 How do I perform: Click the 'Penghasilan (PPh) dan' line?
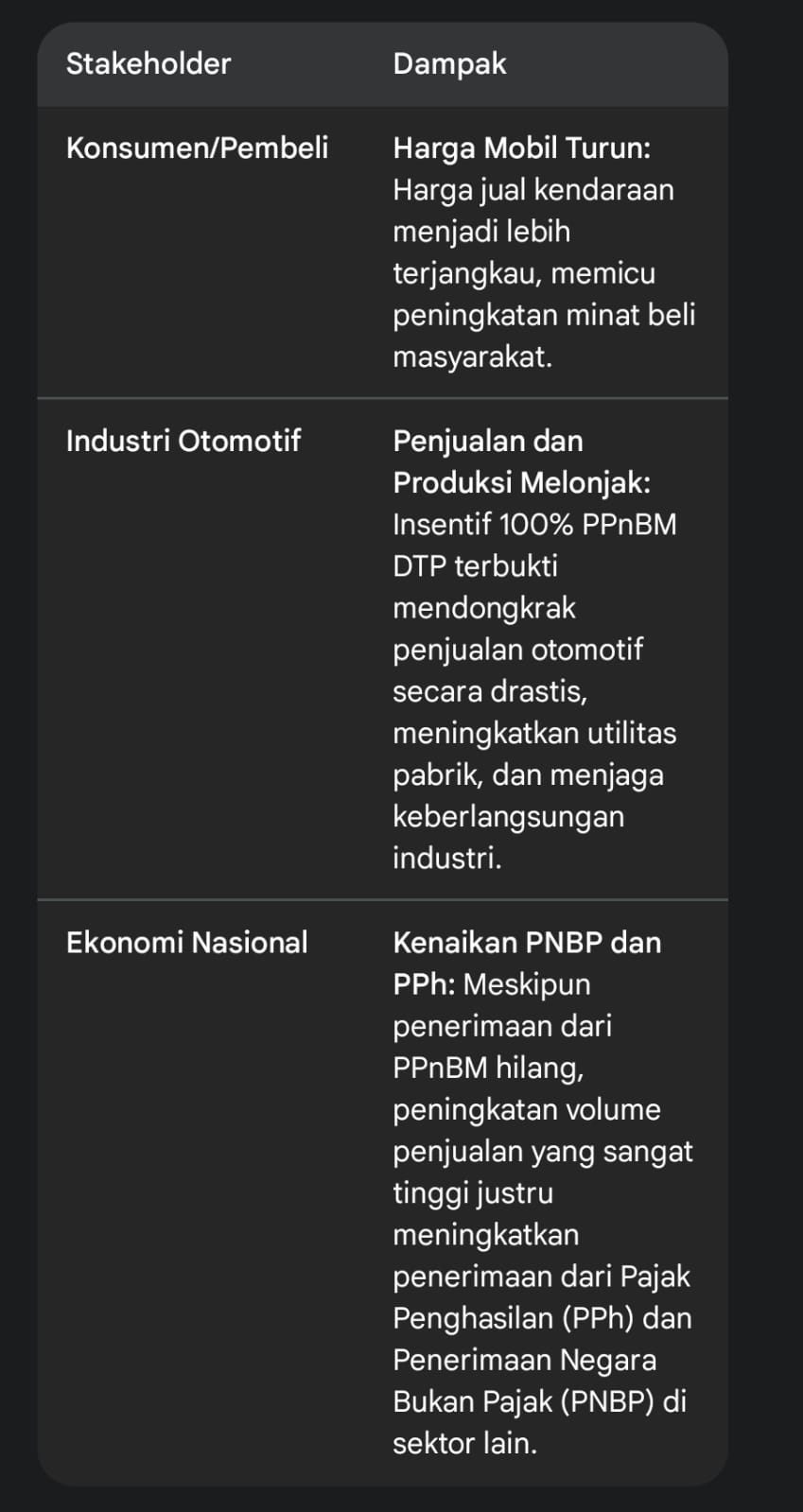coord(542,1317)
